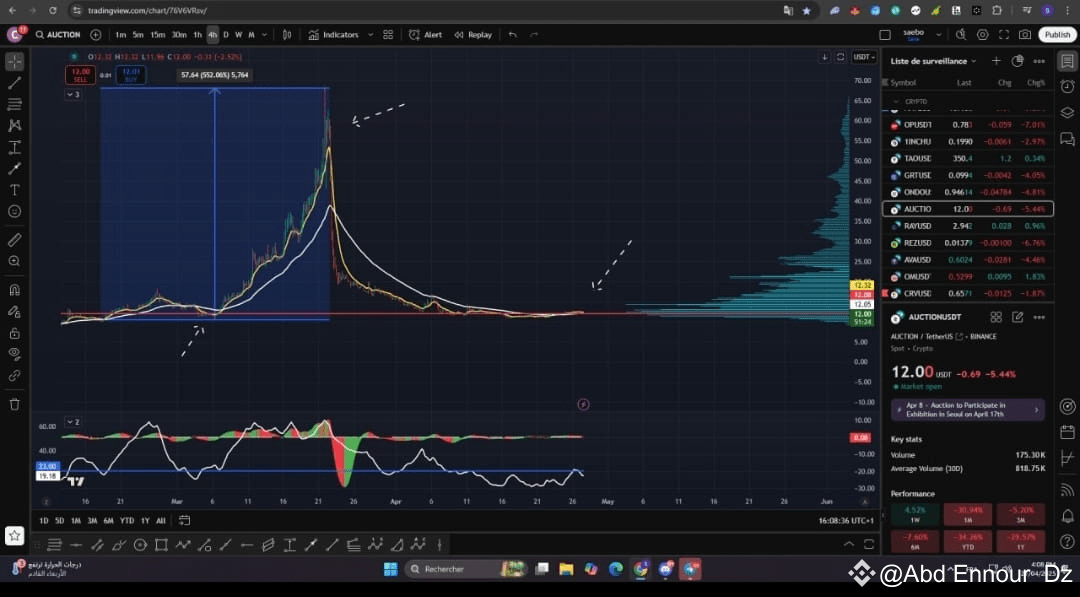
Task: Open the Indicators dropdown chevron
Action: (369, 34)
